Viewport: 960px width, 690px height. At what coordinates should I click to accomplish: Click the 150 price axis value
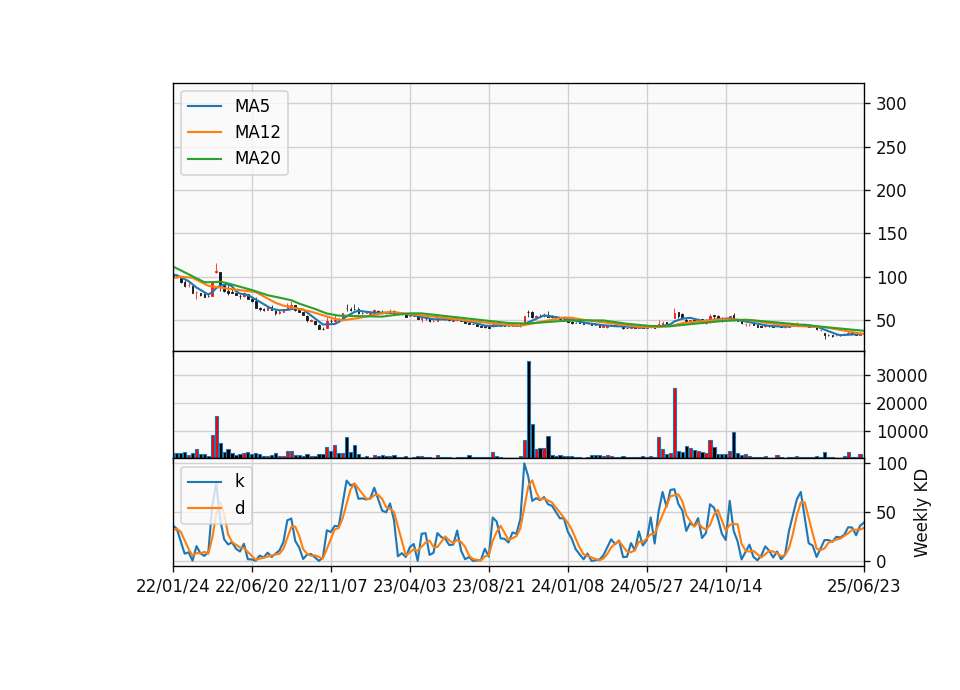891,234
